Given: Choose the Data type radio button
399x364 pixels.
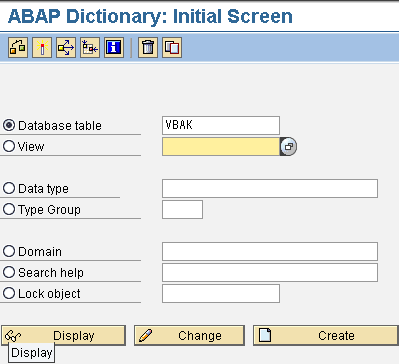Looking at the screenshot, I should [x=9, y=188].
